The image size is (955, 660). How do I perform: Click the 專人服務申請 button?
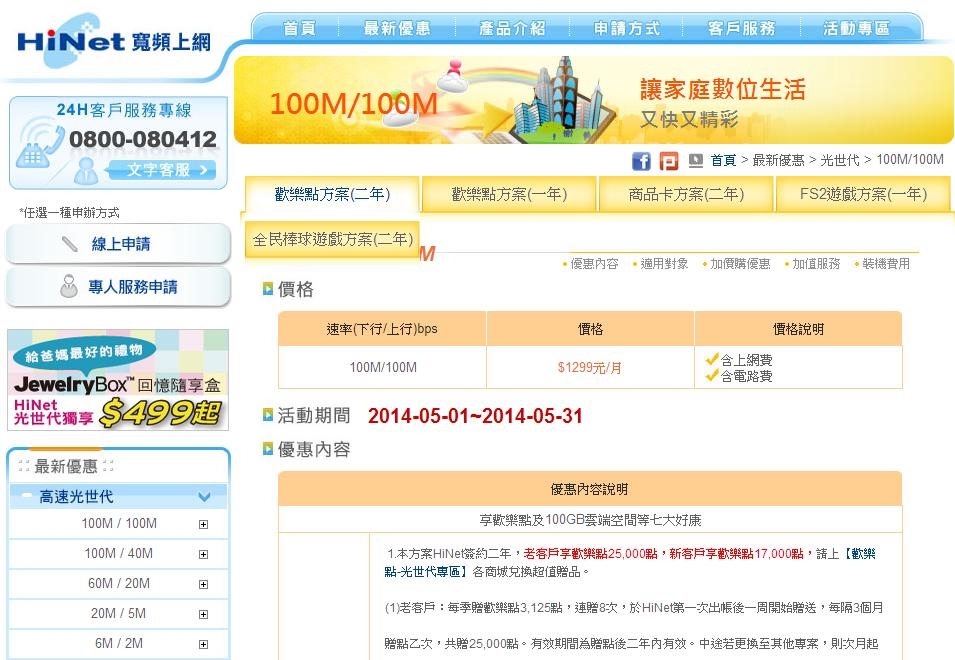pos(118,287)
